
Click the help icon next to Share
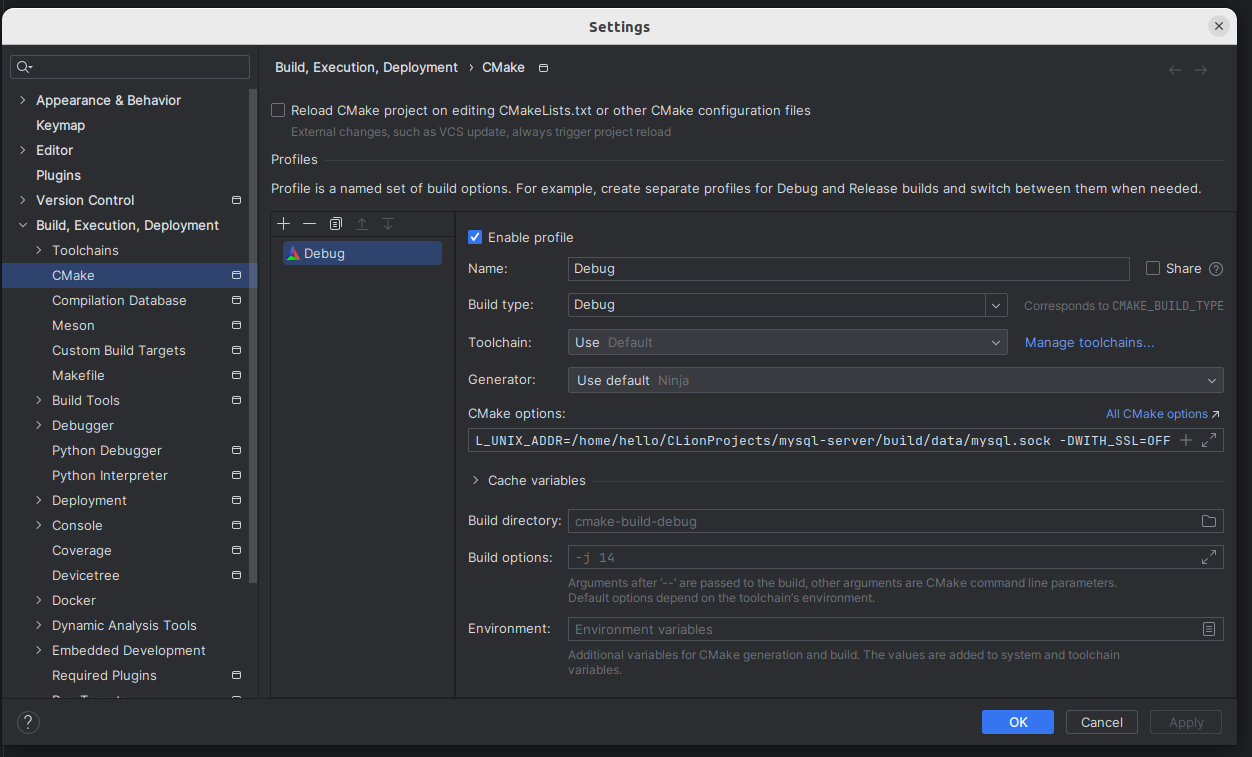click(1216, 269)
